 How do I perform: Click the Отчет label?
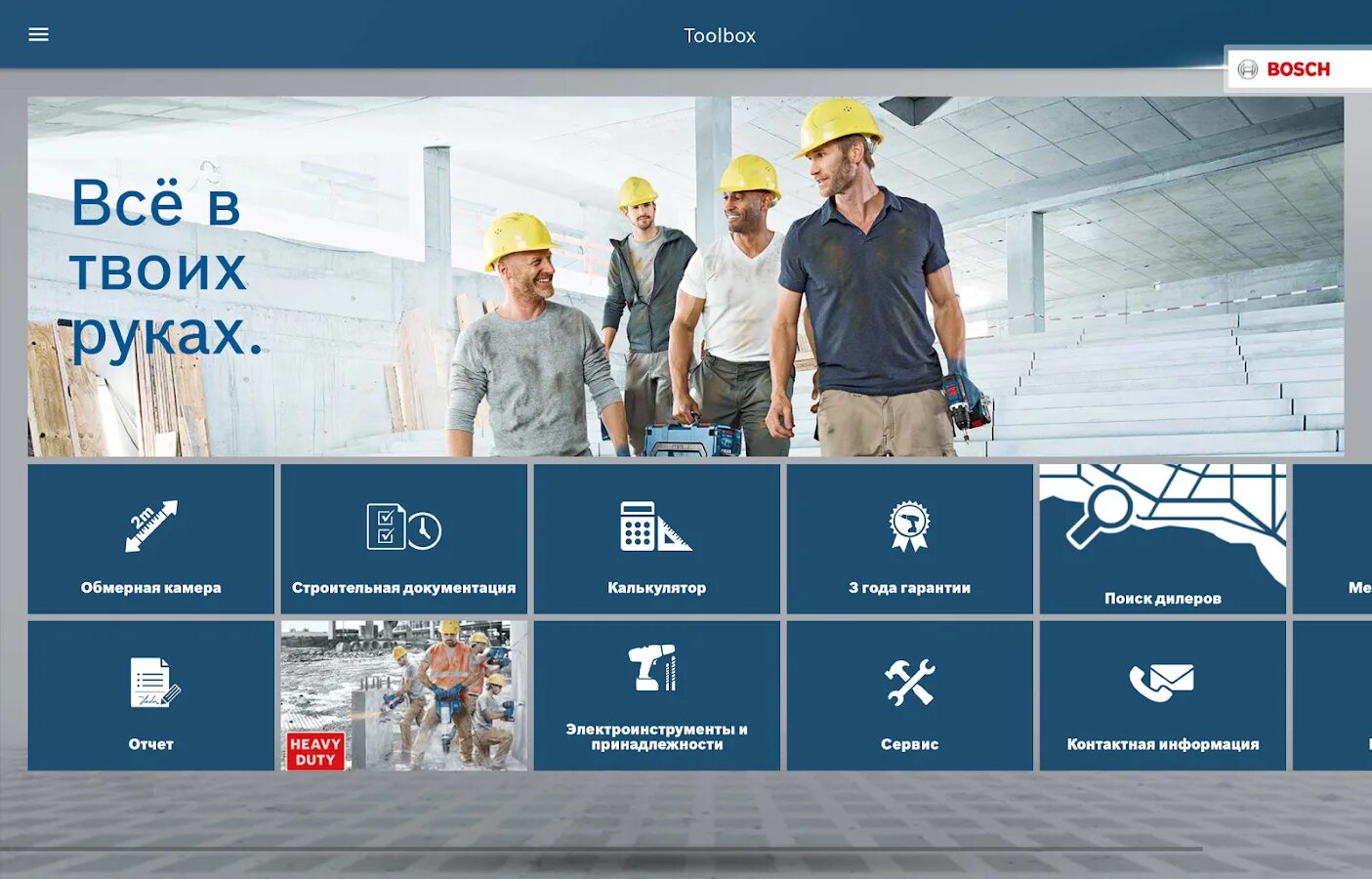coord(151,744)
